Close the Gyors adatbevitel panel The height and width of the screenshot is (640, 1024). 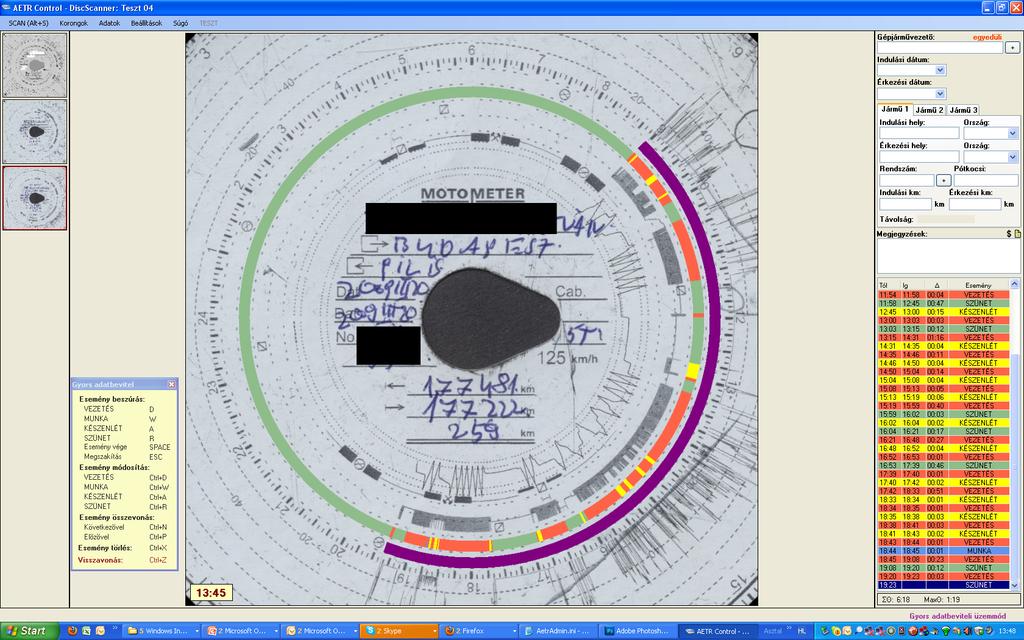click(171, 385)
